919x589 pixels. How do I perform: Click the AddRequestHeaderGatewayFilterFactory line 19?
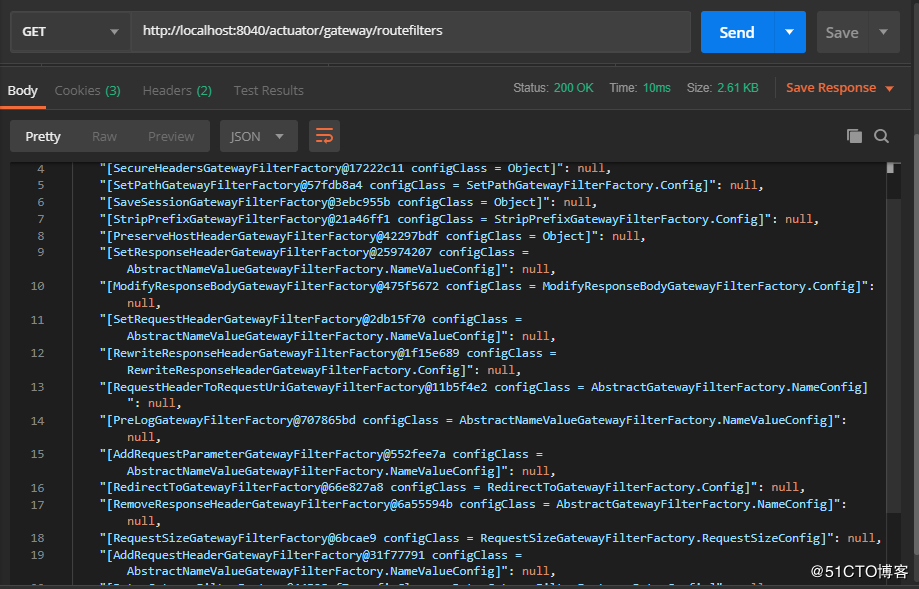click(x=328, y=563)
